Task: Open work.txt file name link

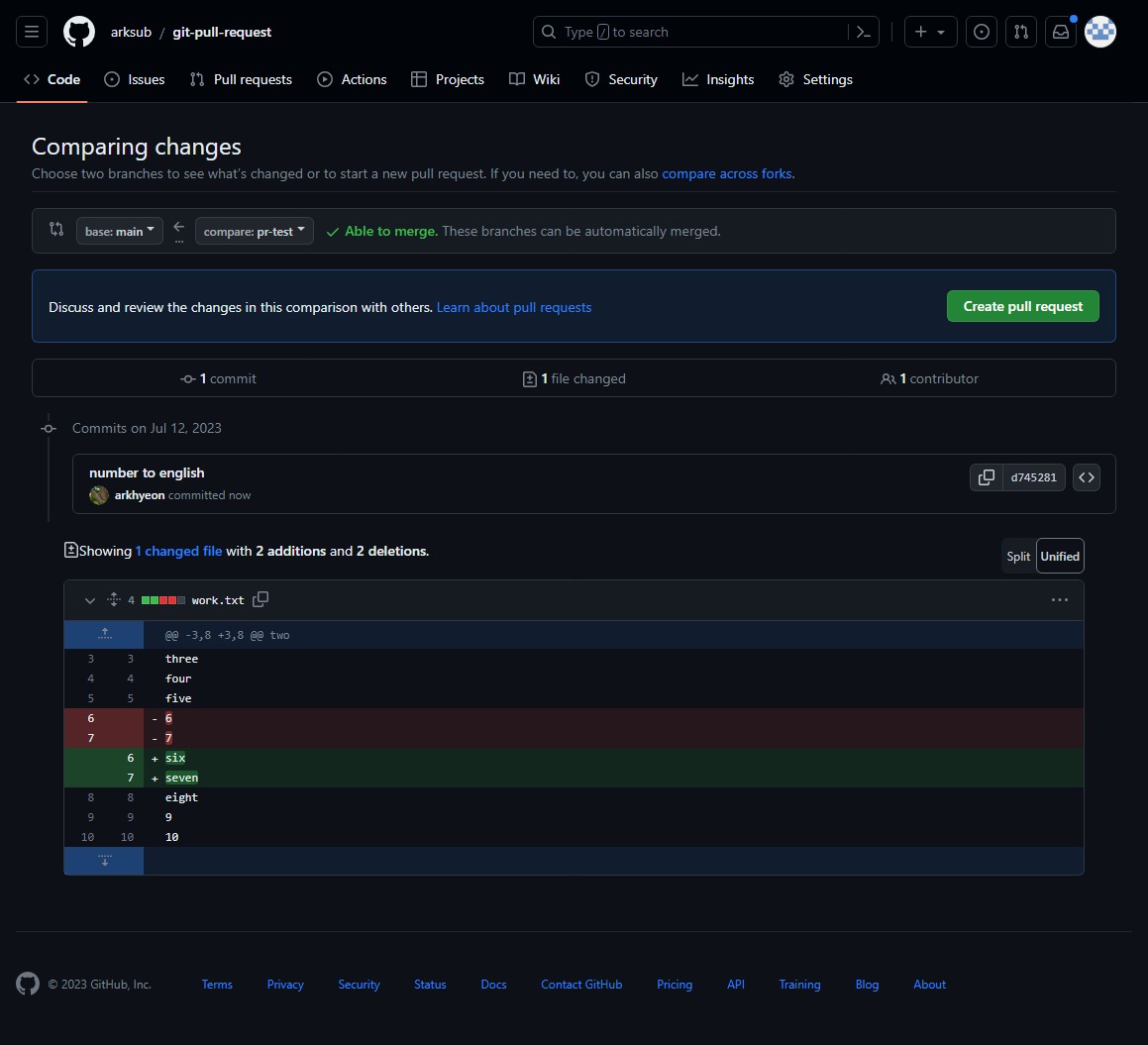Action: point(218,599)
